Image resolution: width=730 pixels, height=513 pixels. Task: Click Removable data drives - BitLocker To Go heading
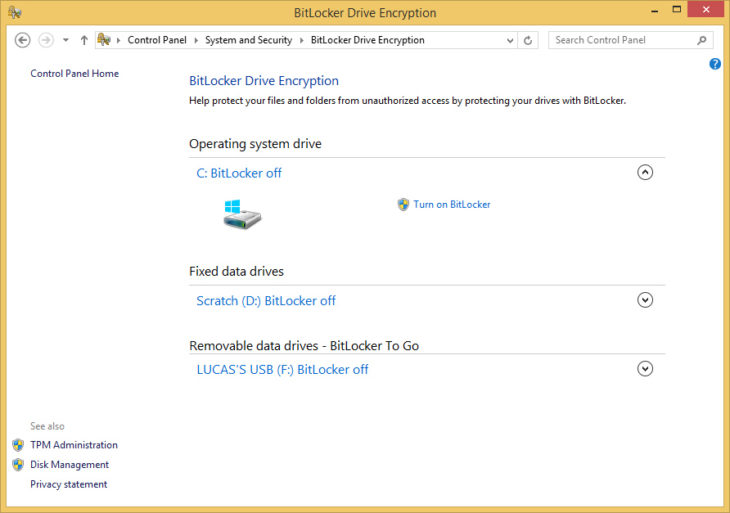(x=304, y=346)
